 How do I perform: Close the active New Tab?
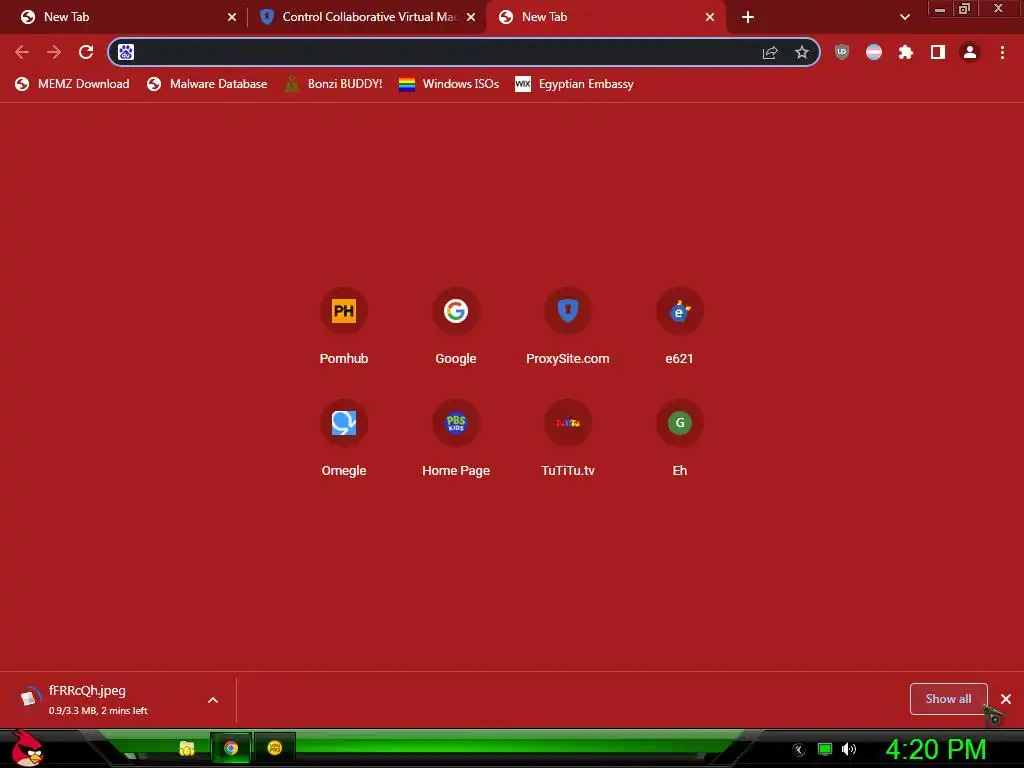pos(710,17)
